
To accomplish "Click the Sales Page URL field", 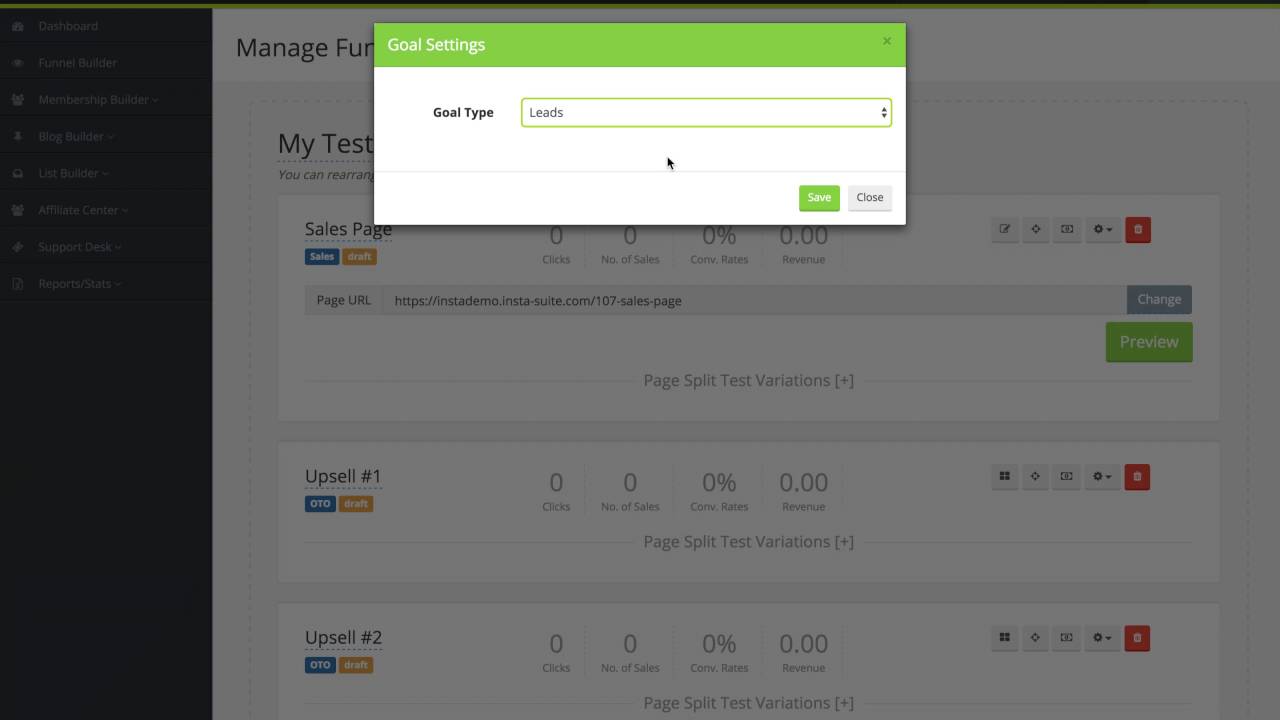I will tap(754, 300).
